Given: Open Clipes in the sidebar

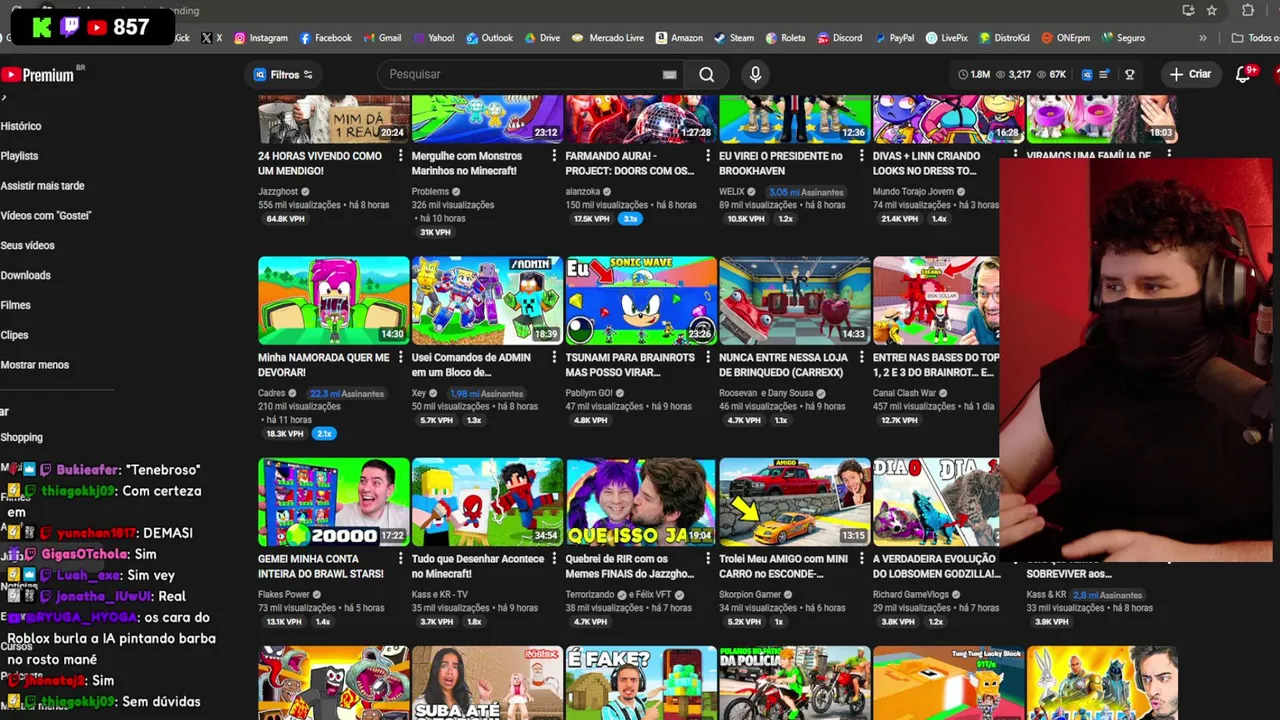Looking at the screenshot, I should [14, 336].
